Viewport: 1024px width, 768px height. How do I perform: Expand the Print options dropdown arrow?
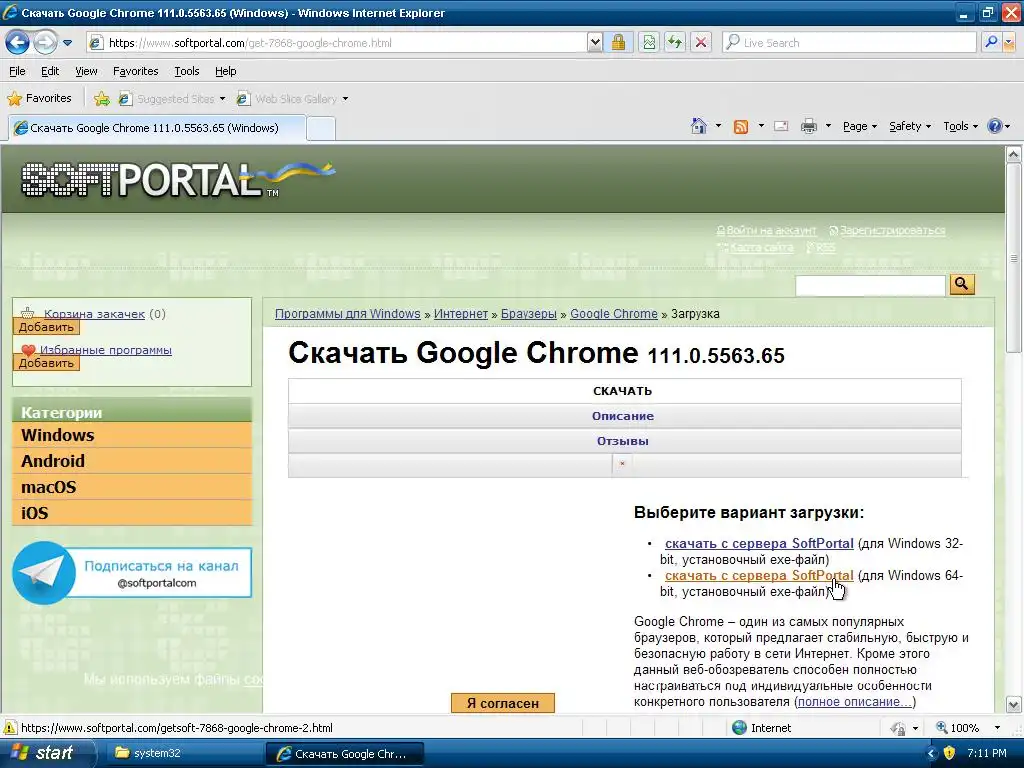pos(828,126)
